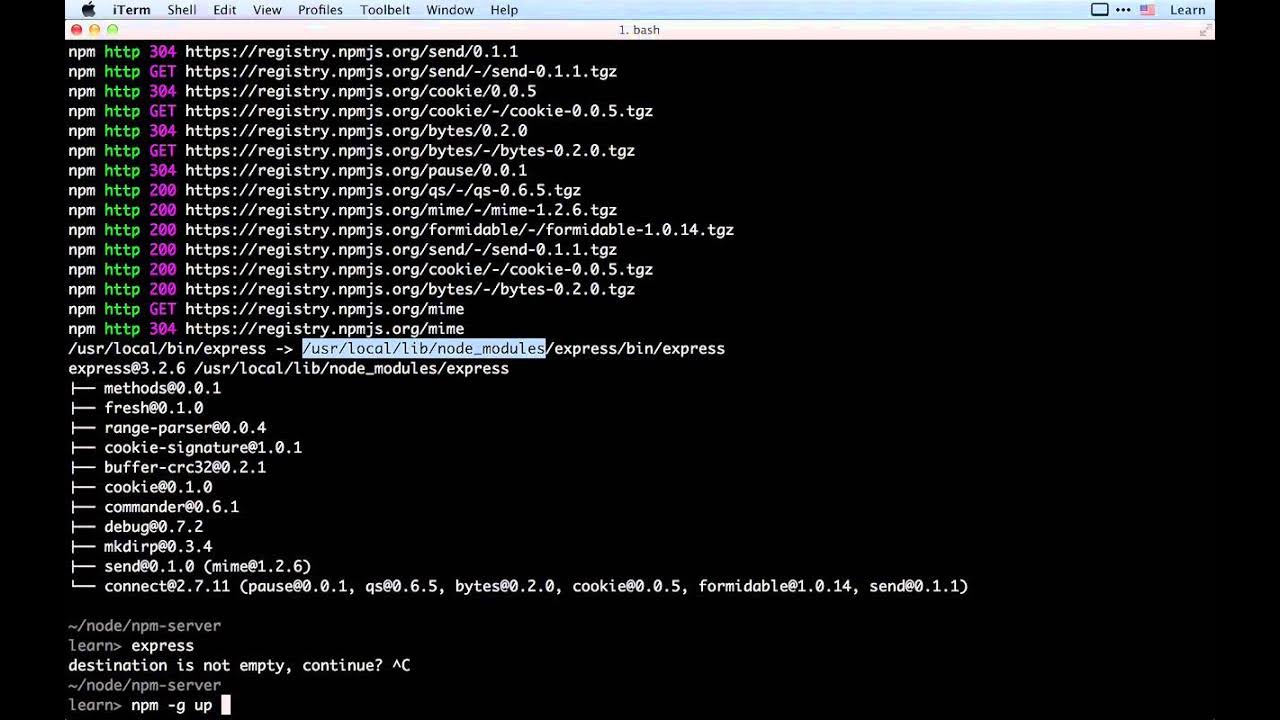Click cookie@0.1.0 tree entry

[158, 488]
